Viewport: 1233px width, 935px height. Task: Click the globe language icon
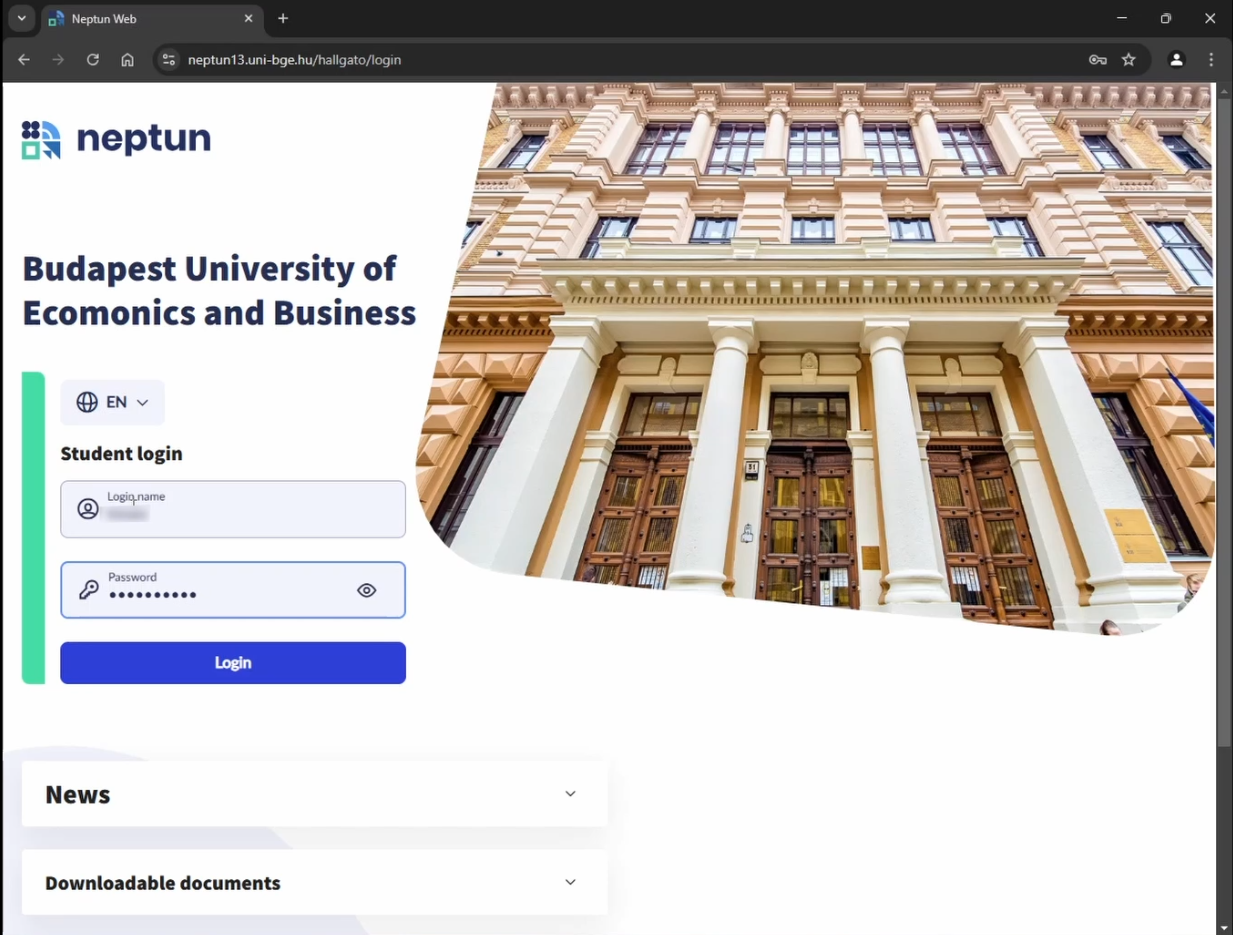pos(87,402)
